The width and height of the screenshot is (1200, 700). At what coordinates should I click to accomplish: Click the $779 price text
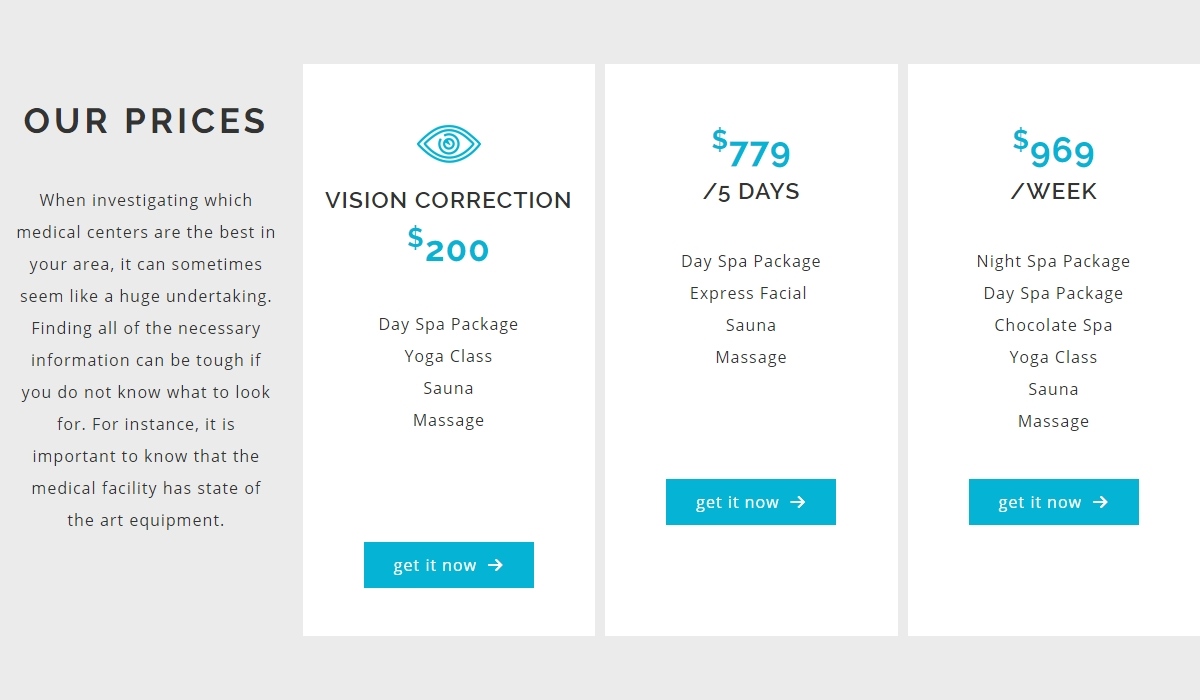751,149
